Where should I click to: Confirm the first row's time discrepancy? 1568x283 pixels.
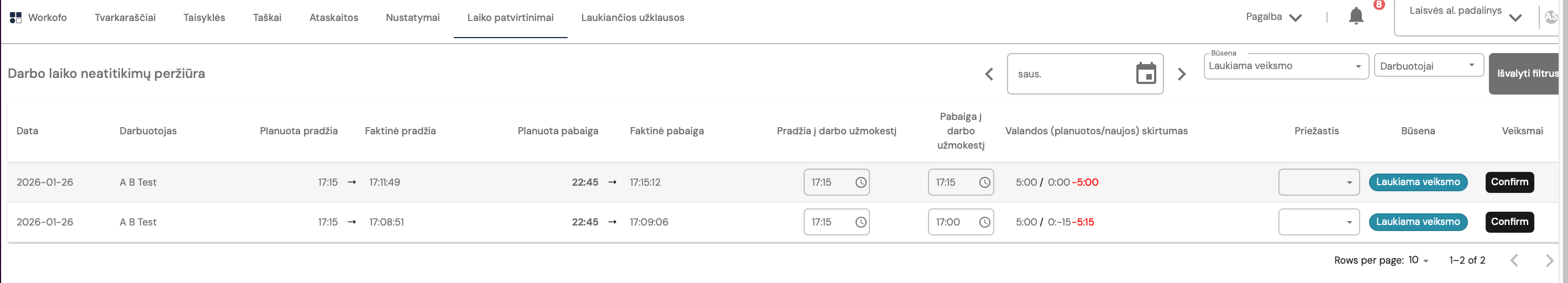click(1509, 182)
